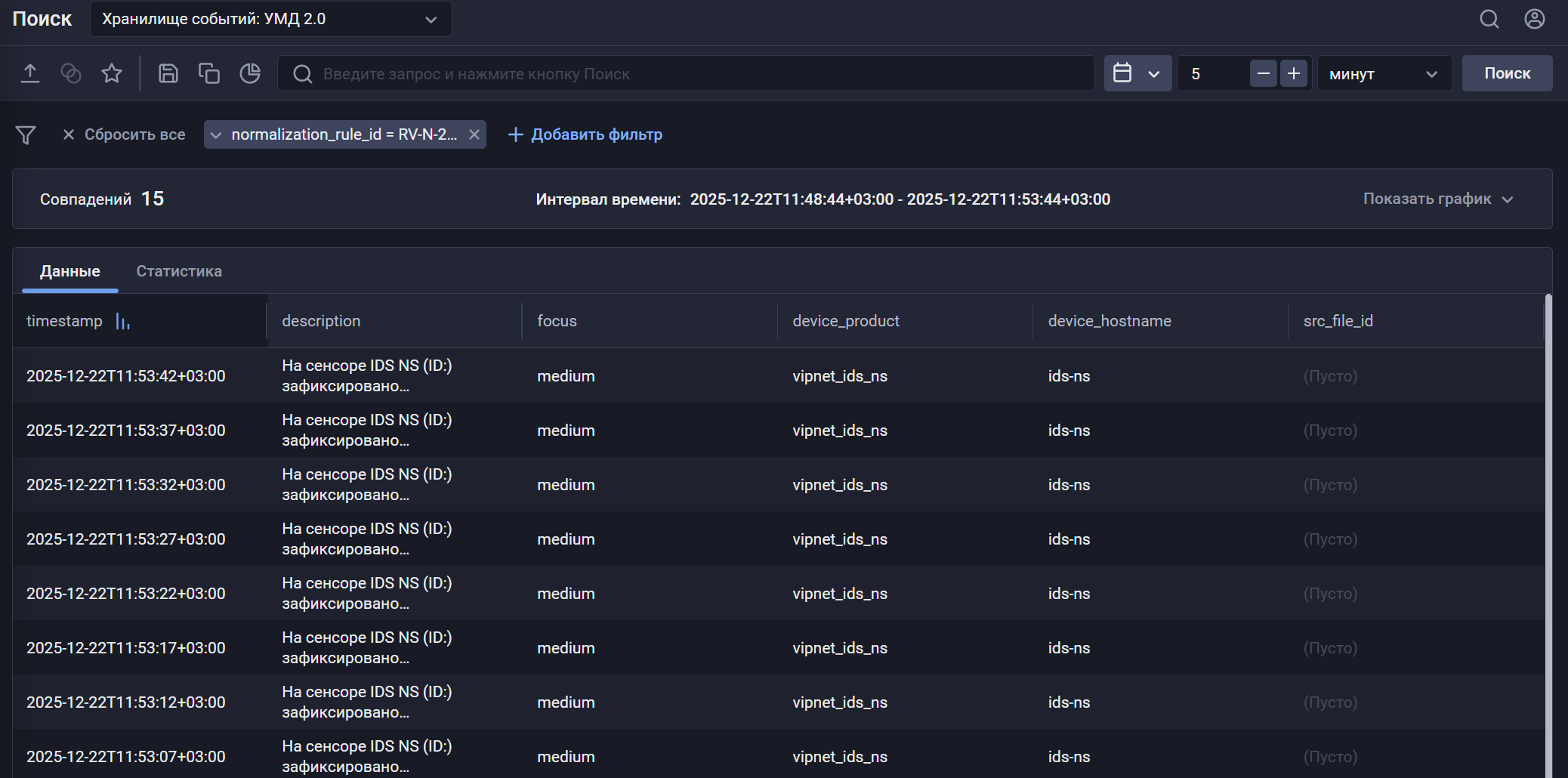Expand the calendar dropdown chevron
The image size is (1568, 778).
tap(1154, 74)
